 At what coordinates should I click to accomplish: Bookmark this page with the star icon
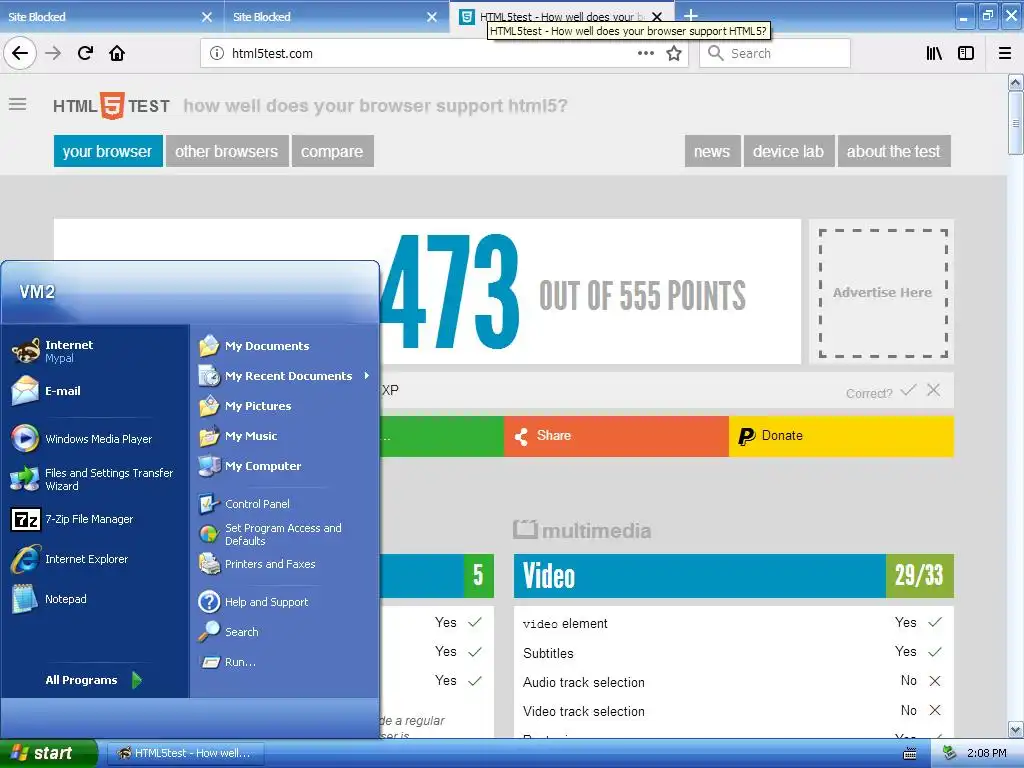(x=674, y=53)
